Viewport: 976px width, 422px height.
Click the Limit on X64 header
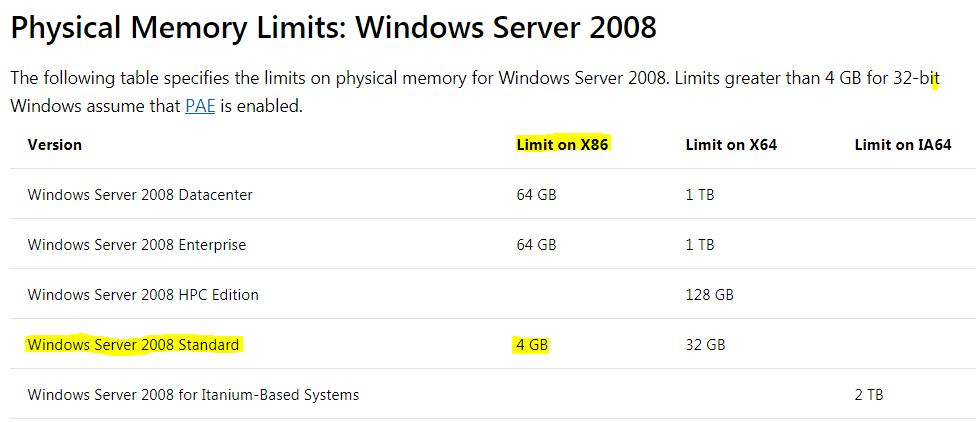coord(731,144)
